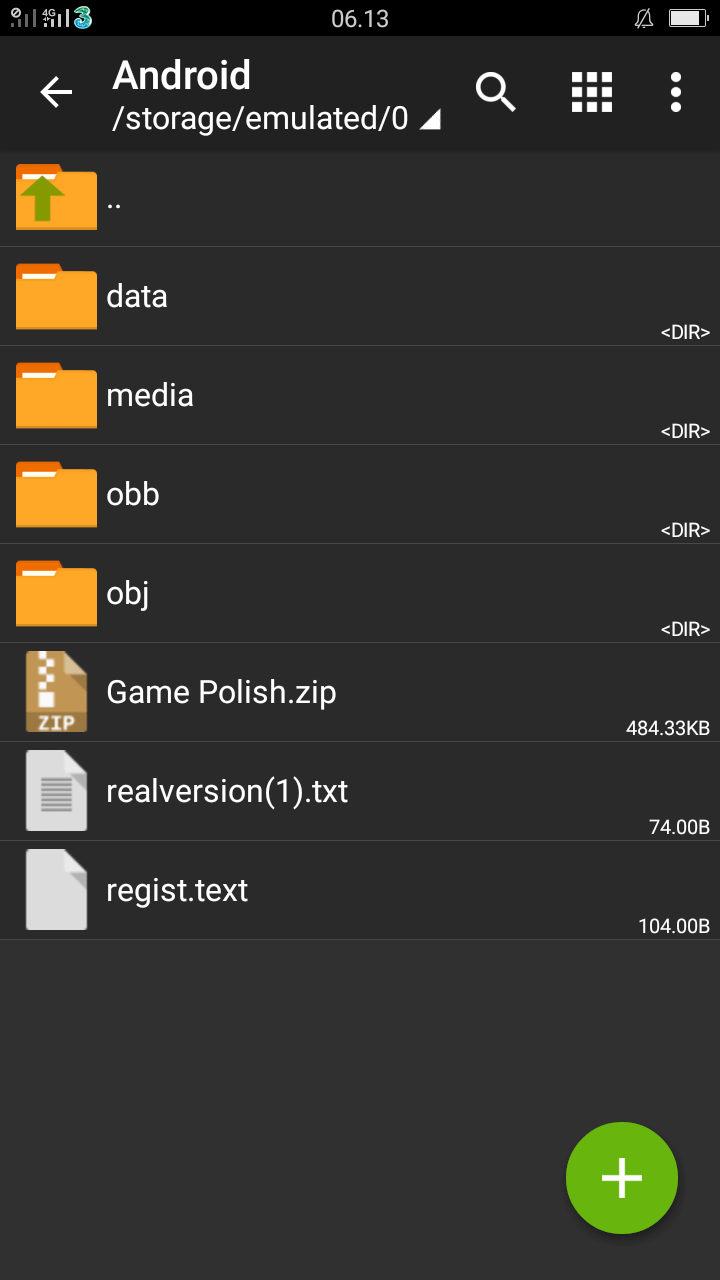Tap the /storage/emulated/0 path text
Screen dimensions: 720x1280
click(260, 119)
